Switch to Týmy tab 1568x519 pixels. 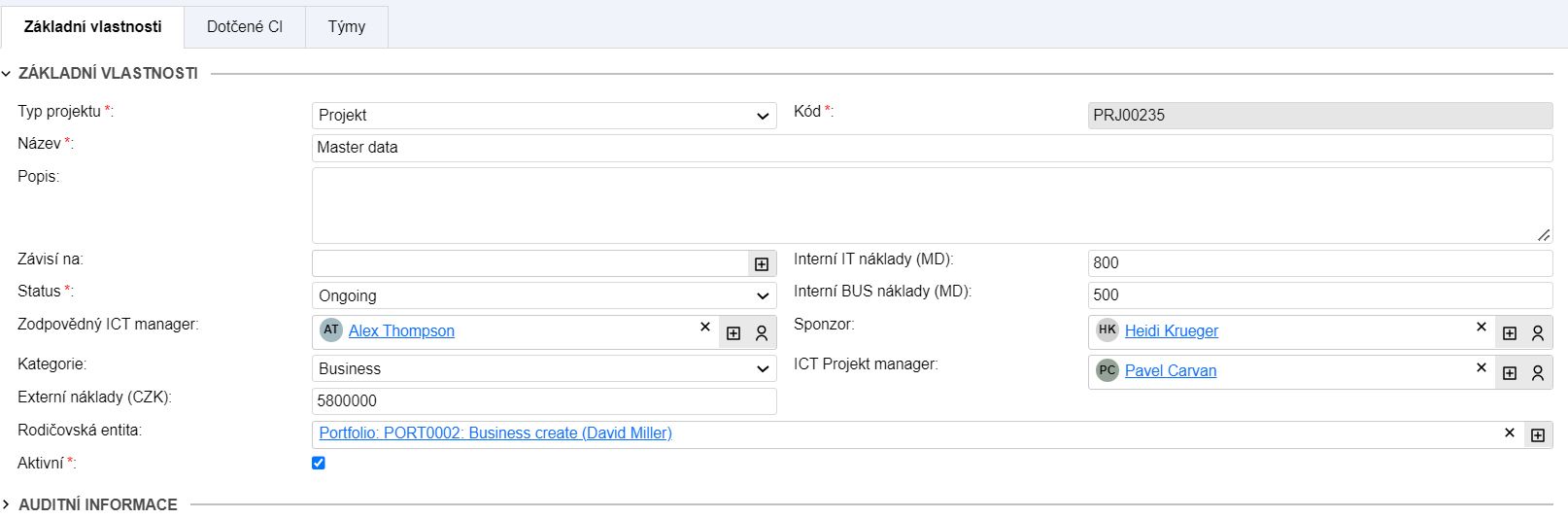tap(347, 27)
